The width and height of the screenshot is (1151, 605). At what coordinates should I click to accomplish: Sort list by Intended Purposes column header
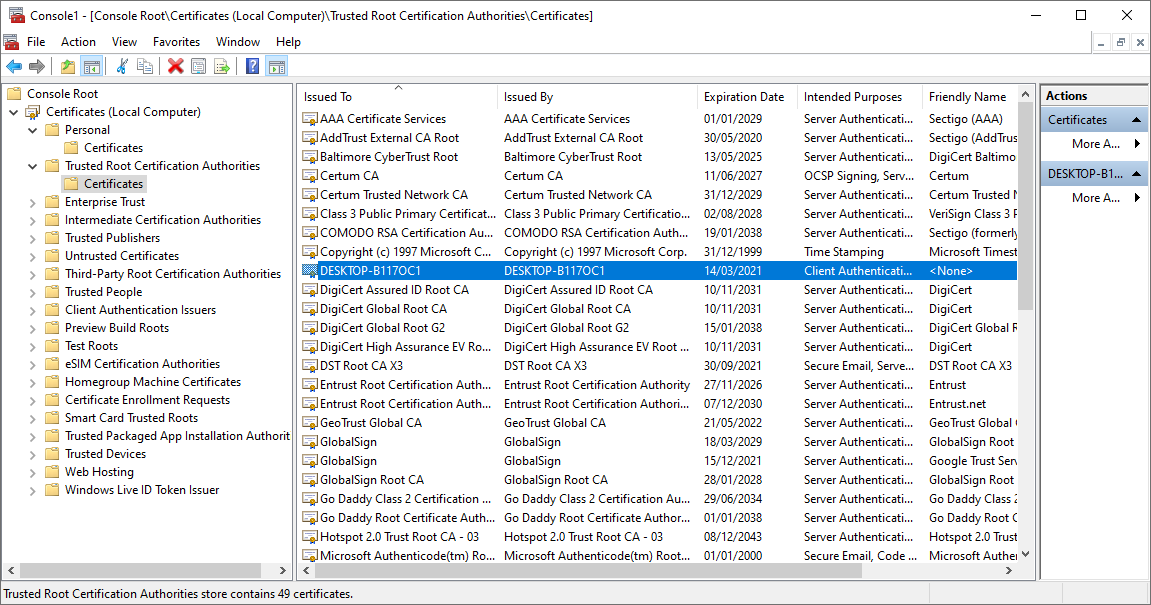coord(860,97)
